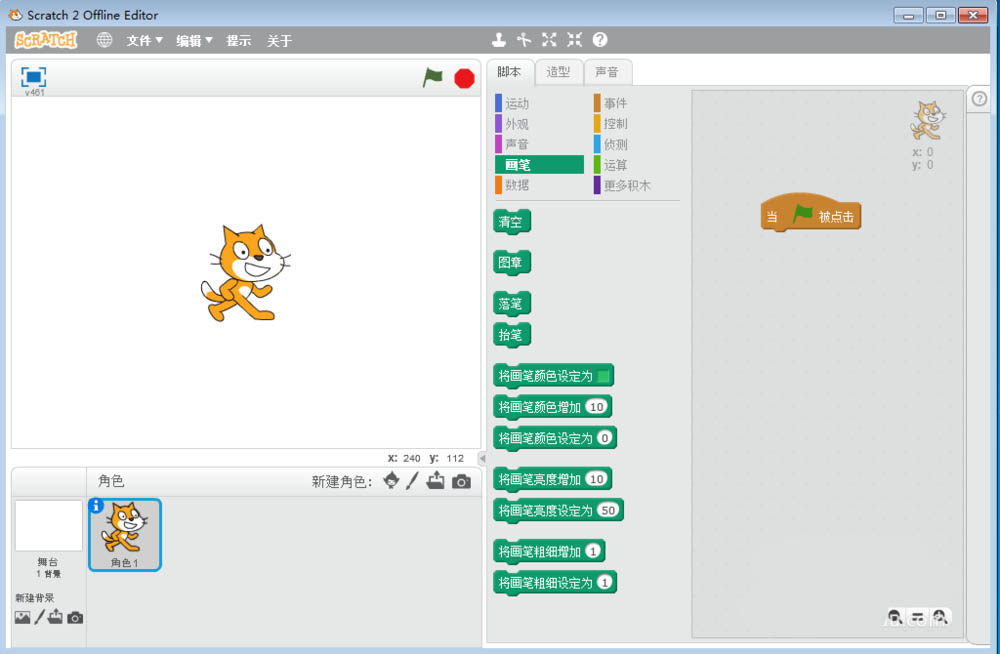Upload sprite from file
Screen dimensions: 1000x654
(x=436, y=480)
